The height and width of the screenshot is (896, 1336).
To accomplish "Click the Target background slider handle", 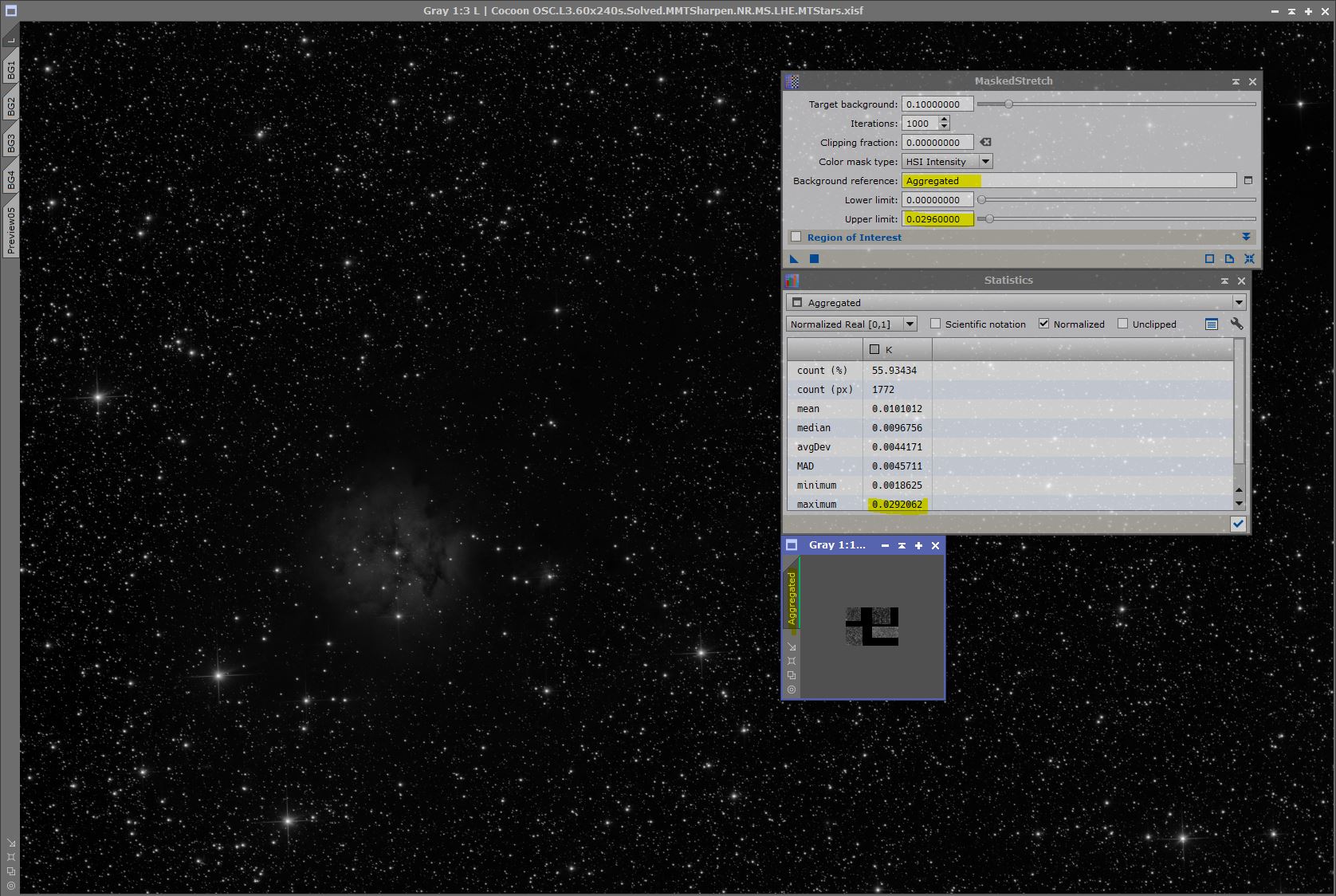I will [x=1008, y=104].
